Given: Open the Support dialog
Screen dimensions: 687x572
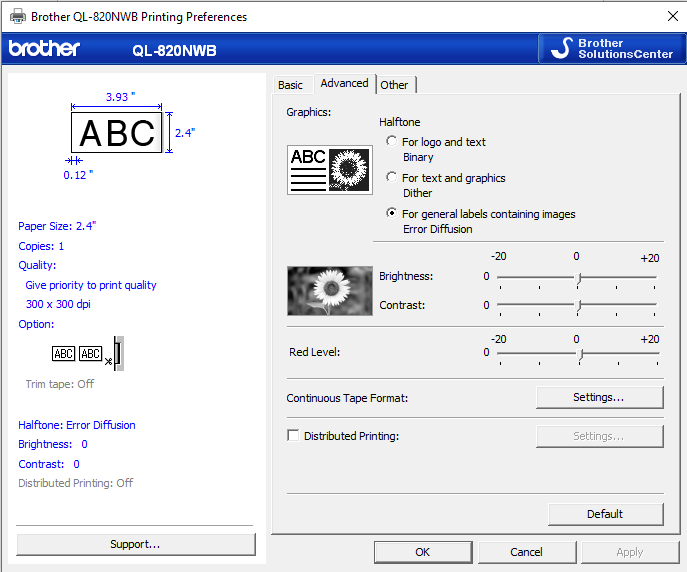Looking at the screenshot, I should [135, 544].
